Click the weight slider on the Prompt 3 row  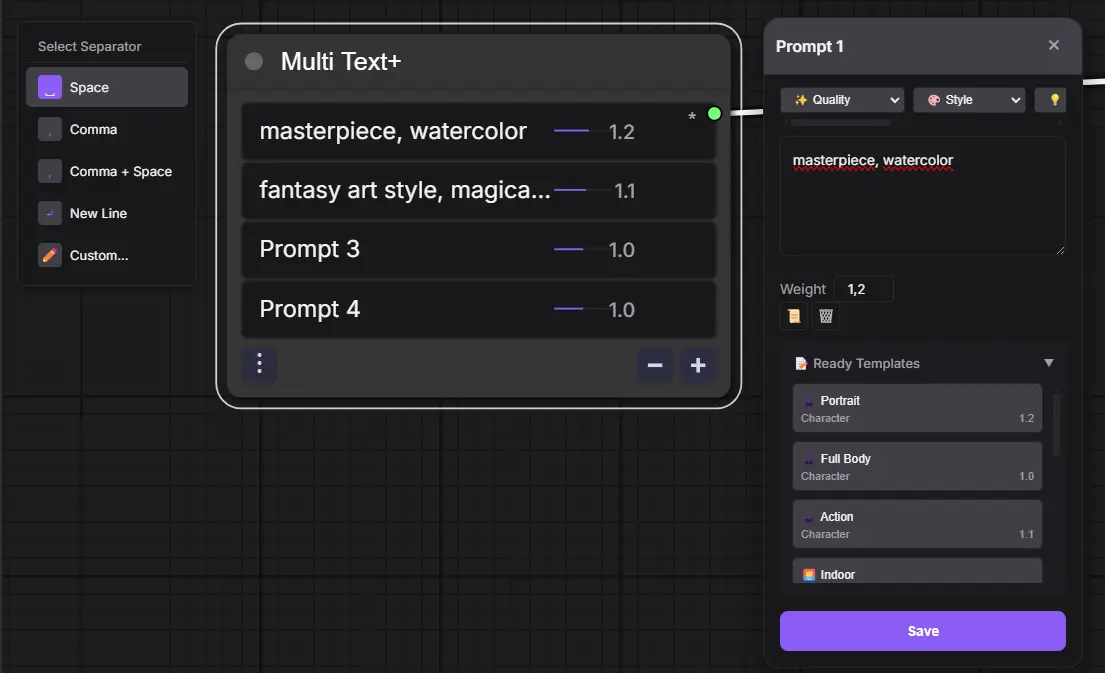tap(580, 250)
